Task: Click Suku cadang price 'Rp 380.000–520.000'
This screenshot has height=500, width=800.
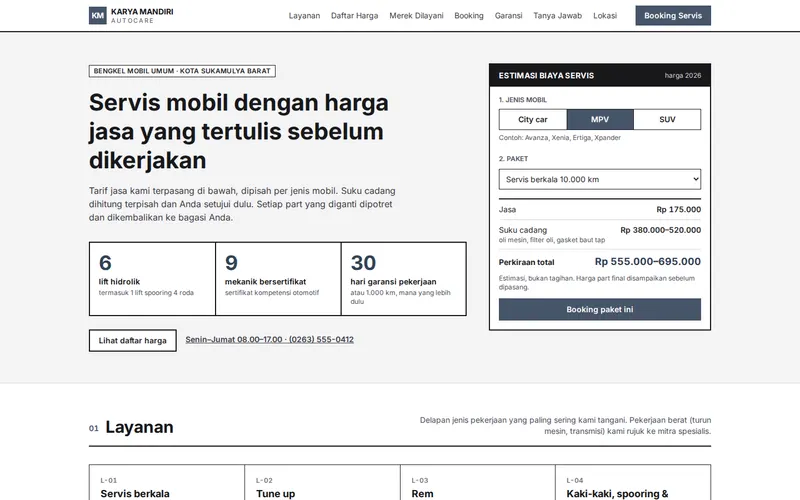Action: (x=661, y=230)
